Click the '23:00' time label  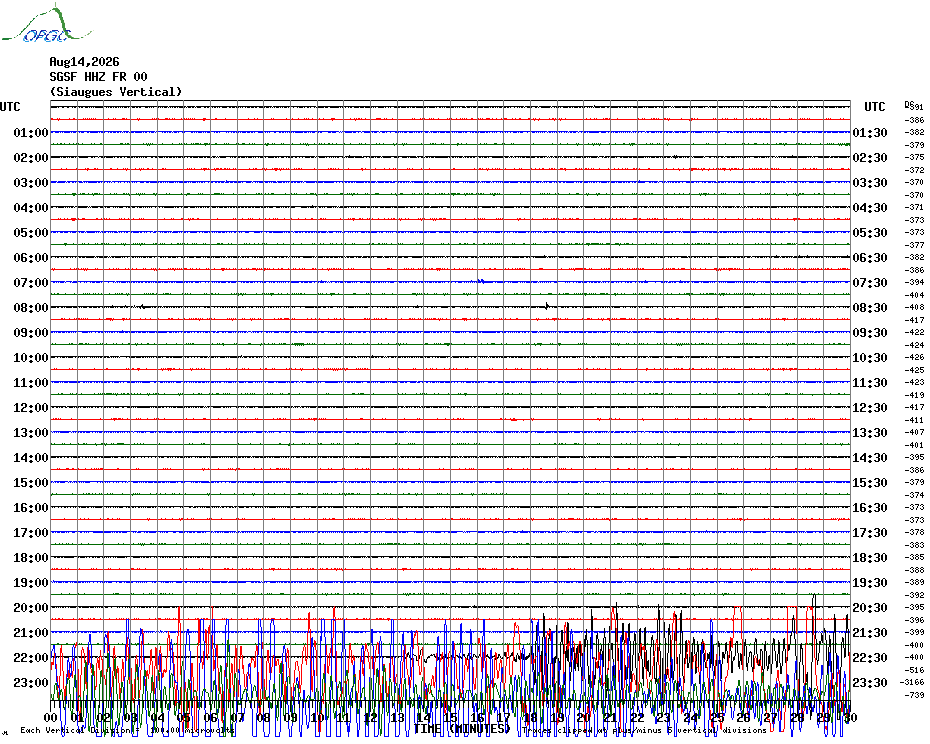click(x=31, y=682)
